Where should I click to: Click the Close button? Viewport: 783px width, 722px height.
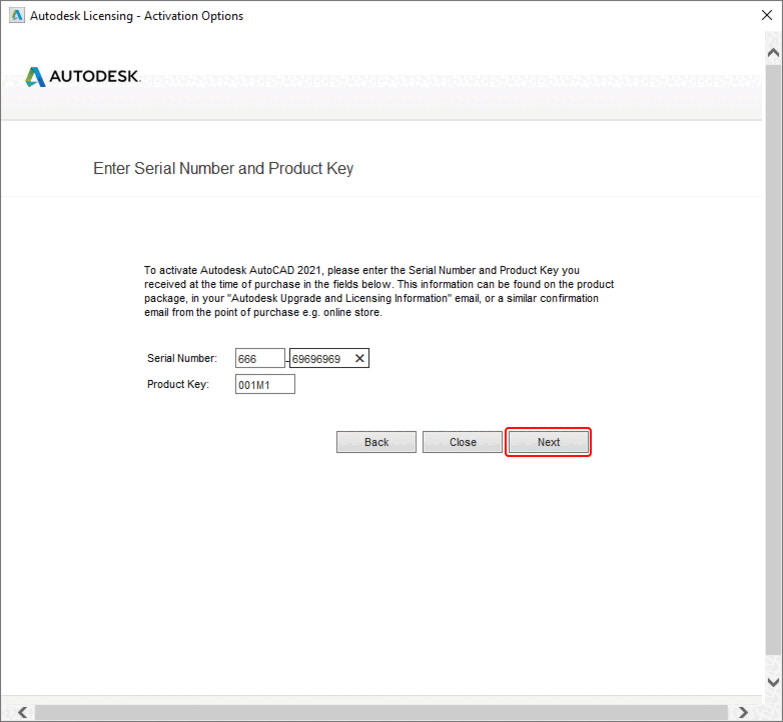tap(462, 442)
